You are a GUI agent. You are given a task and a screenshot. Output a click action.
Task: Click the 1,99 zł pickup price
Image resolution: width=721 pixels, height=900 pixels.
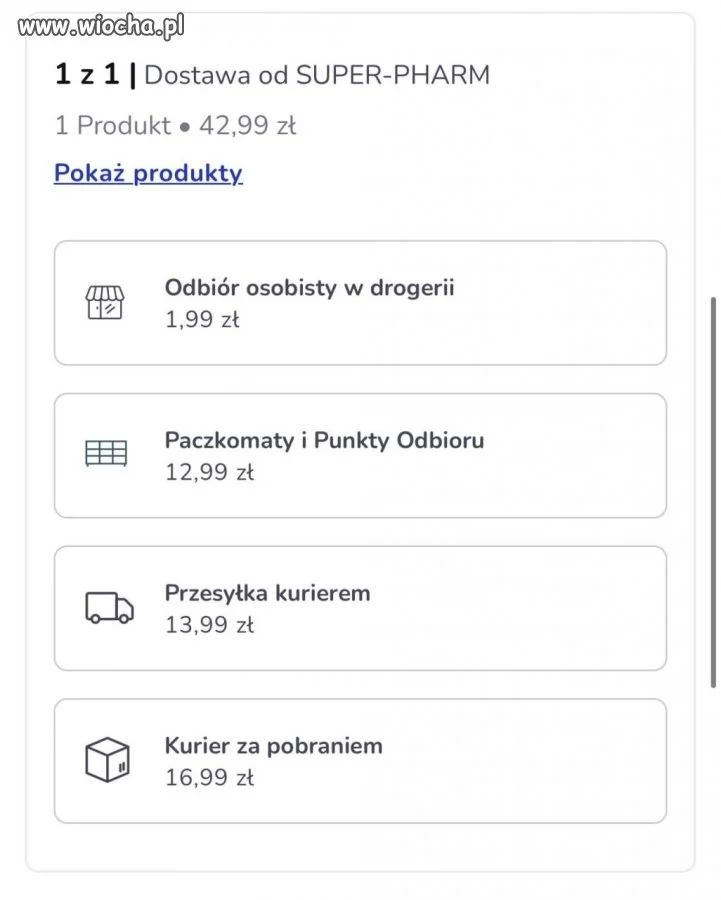(202, 320)
